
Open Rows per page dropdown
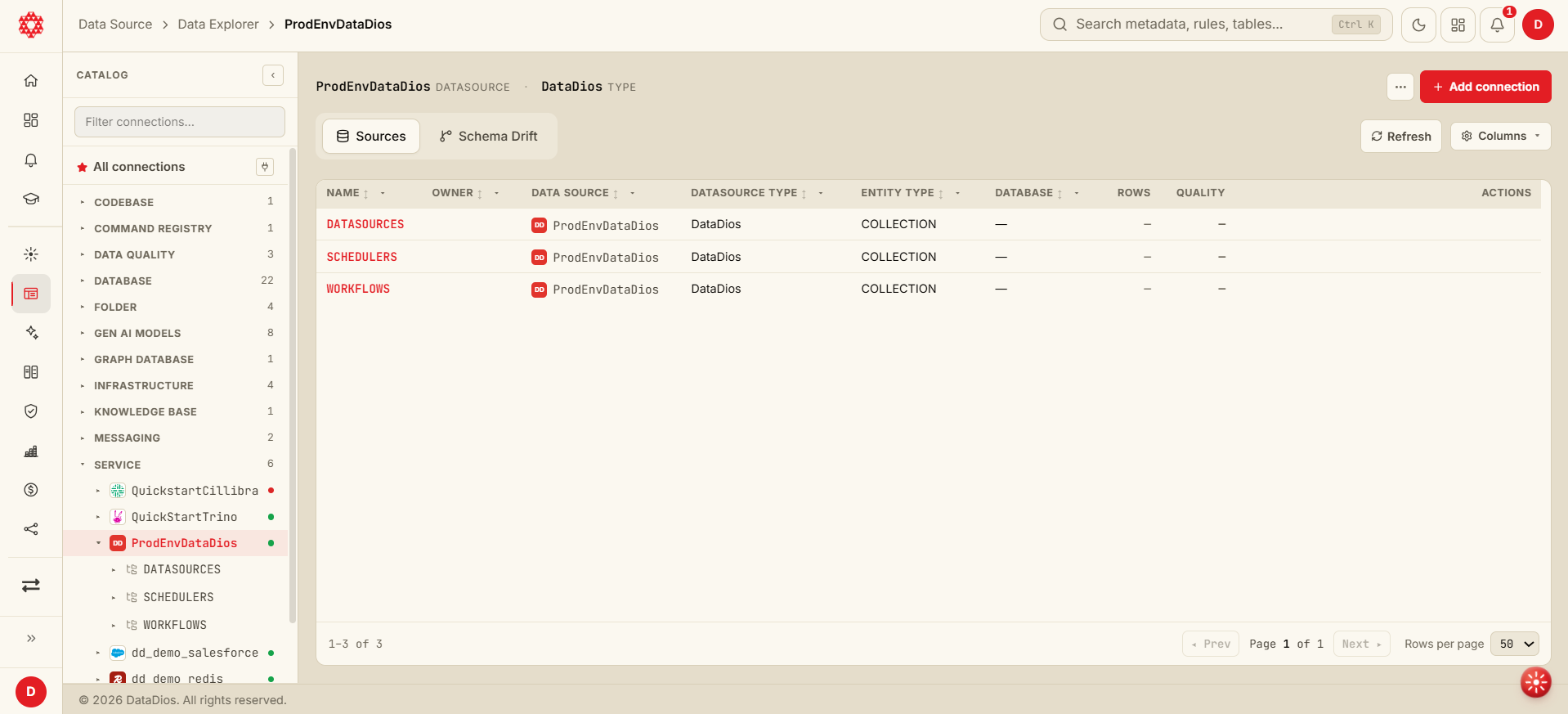click(x=1514, y=644)
